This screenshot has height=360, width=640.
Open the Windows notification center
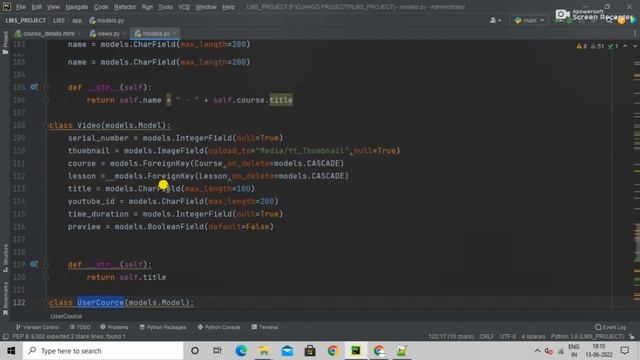tap(624, 351)
